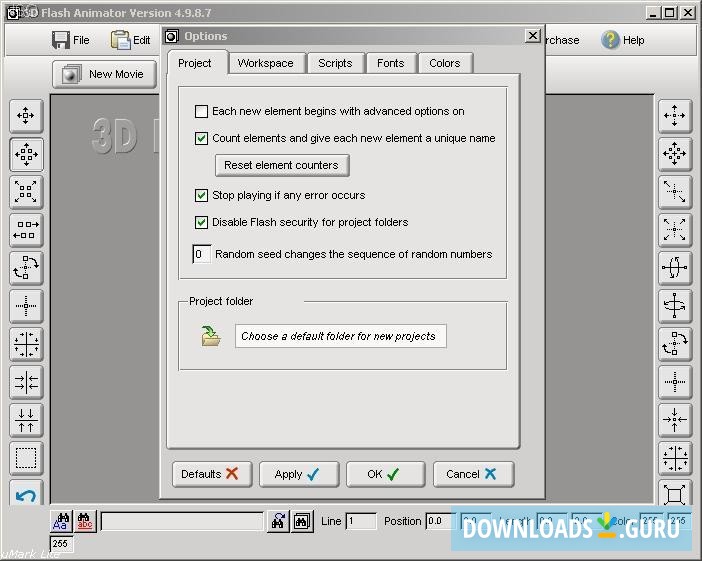Close the Options dialog
This screenshot has height=561, width=702.
[532, 36]
